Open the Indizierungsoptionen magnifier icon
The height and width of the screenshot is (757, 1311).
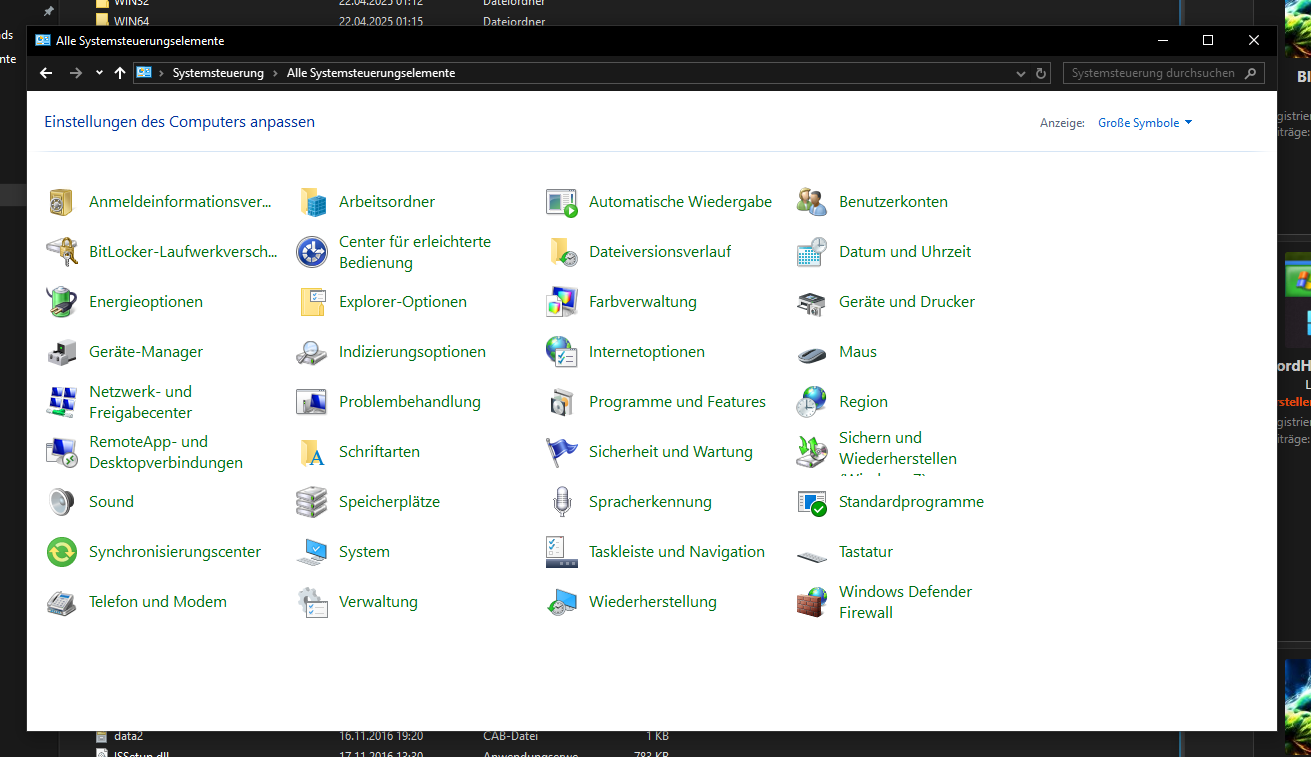pos(312,352)
